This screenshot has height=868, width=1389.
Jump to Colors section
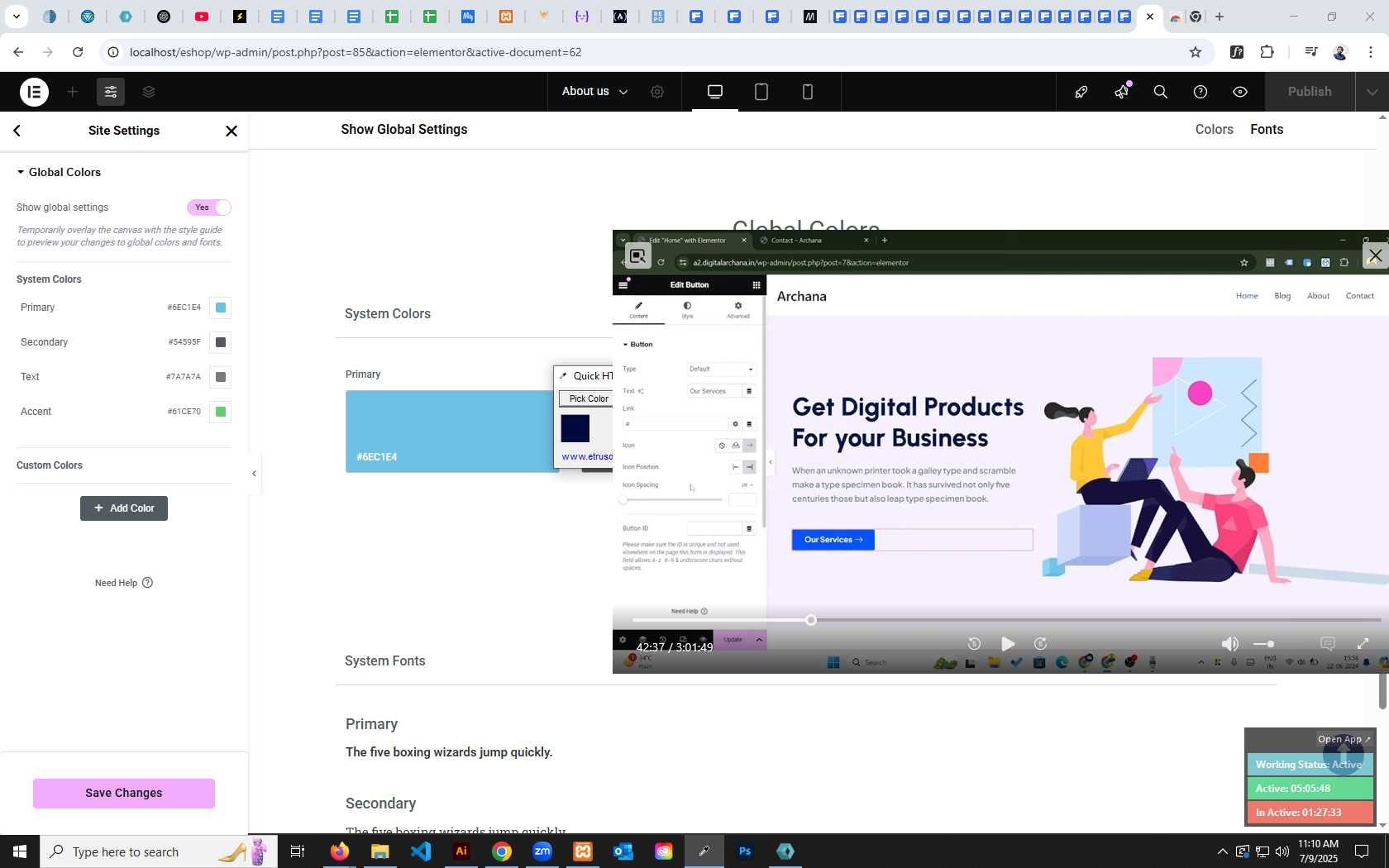coord(1214,129)
